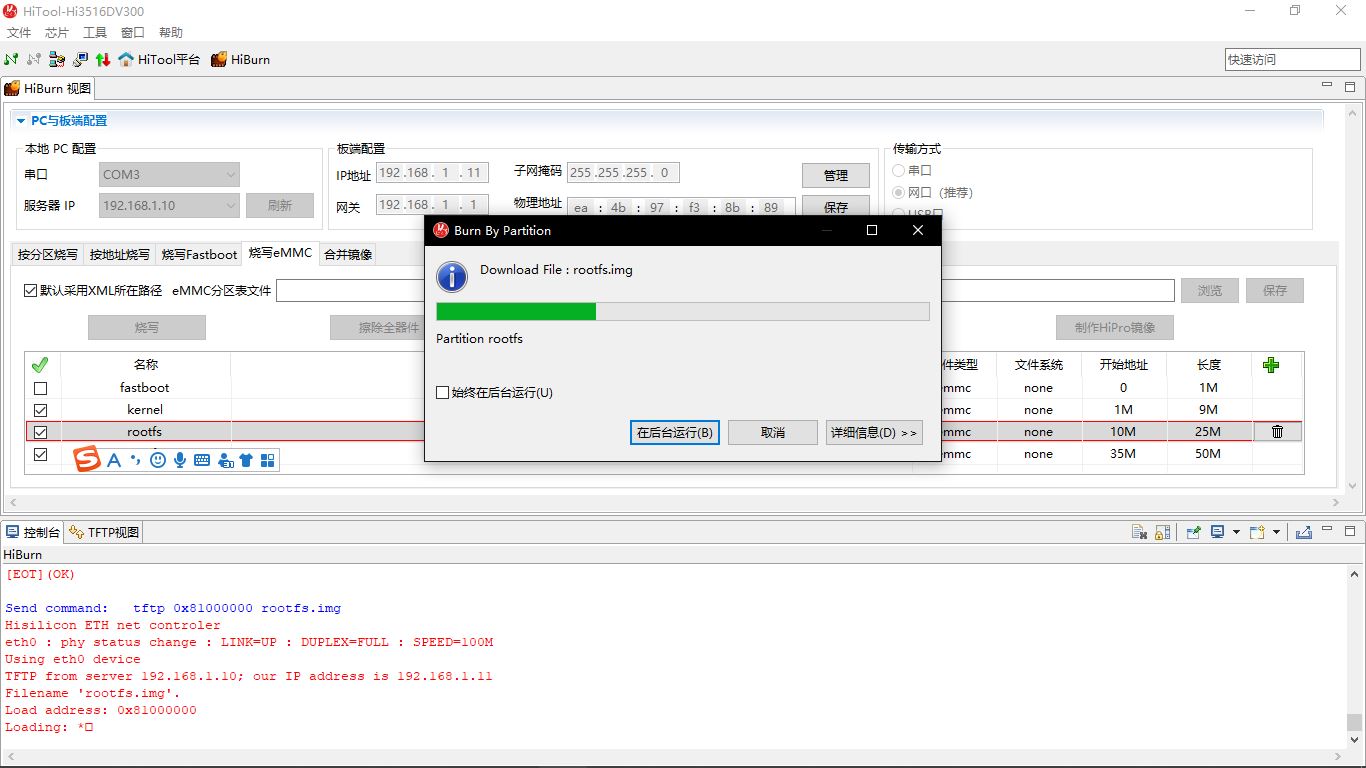Switch to the 合并镜像 tab
The height and width of the screenshot is (768, 1366).
[x=348, y=254]
